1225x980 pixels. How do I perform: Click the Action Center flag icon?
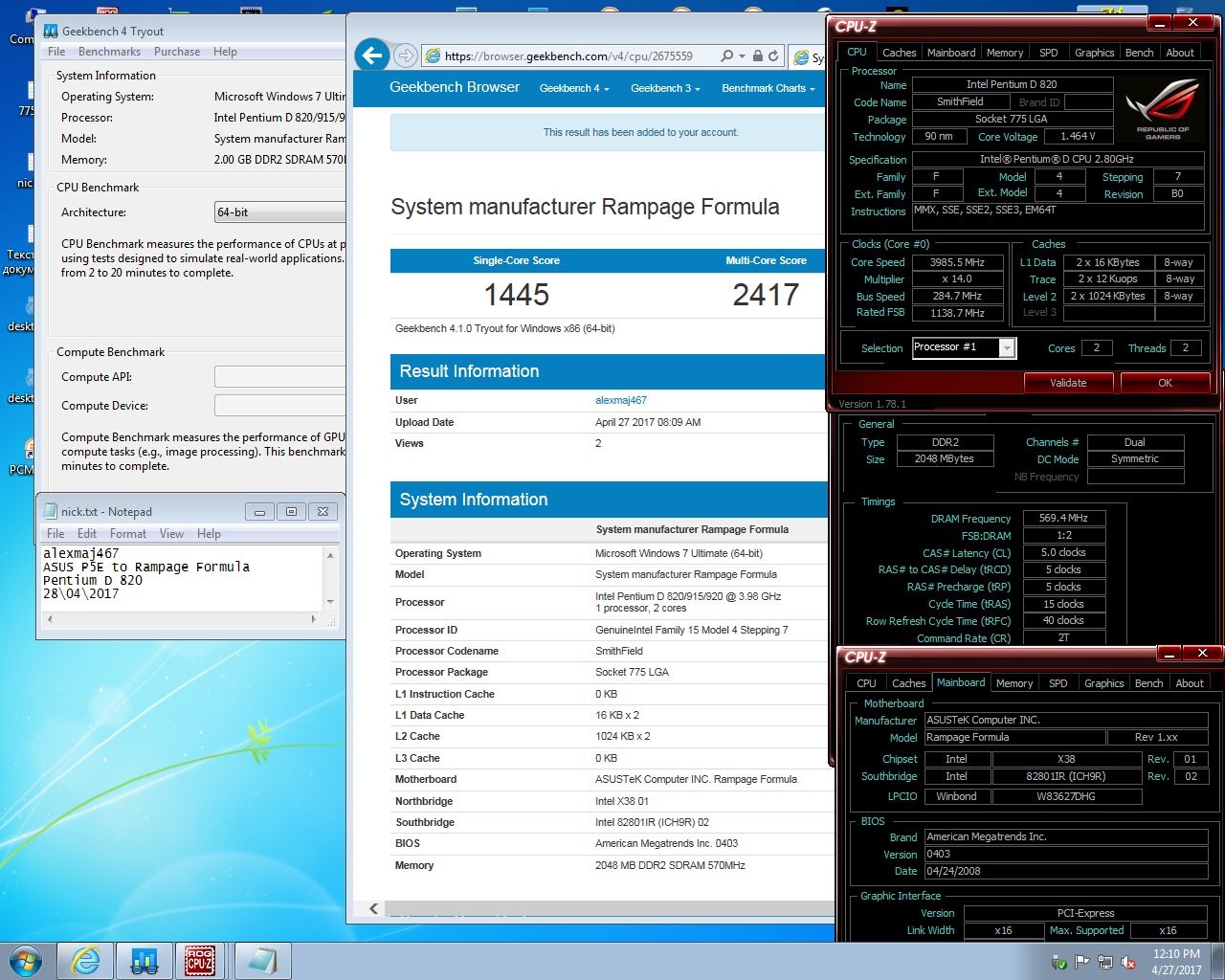tap(1082, 962)
